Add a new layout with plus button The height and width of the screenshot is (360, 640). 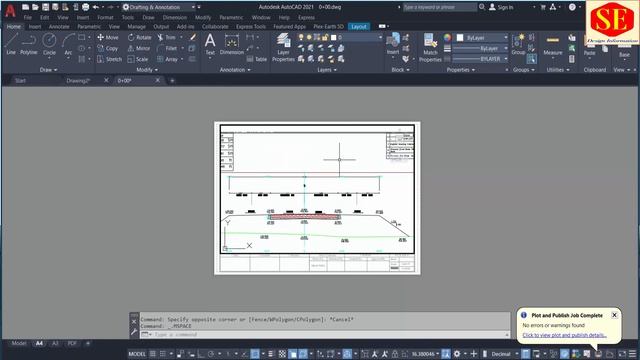(x=88, y=343)
